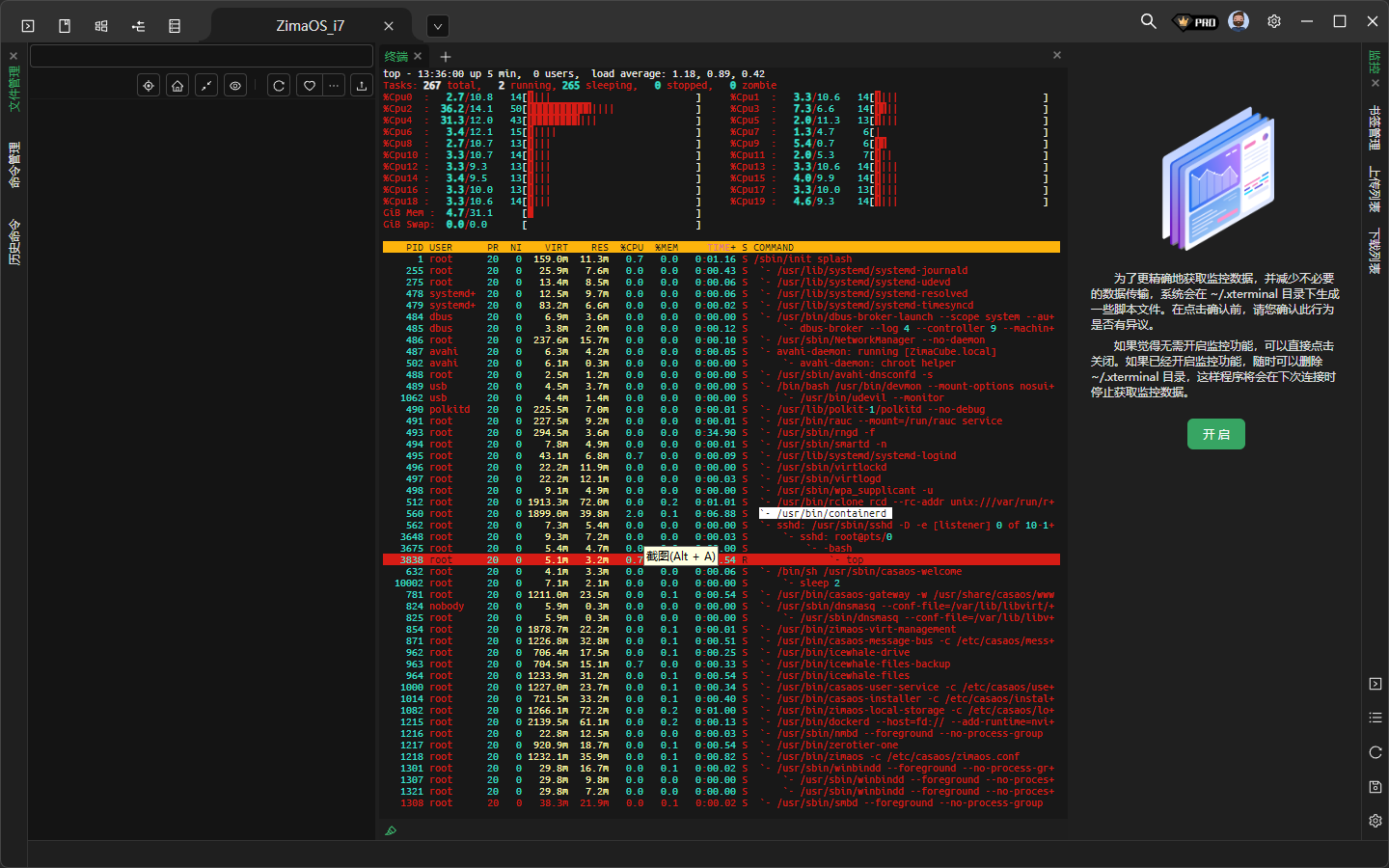Click the collapse arrows icon in the file toolbar

tap(206, 86)
